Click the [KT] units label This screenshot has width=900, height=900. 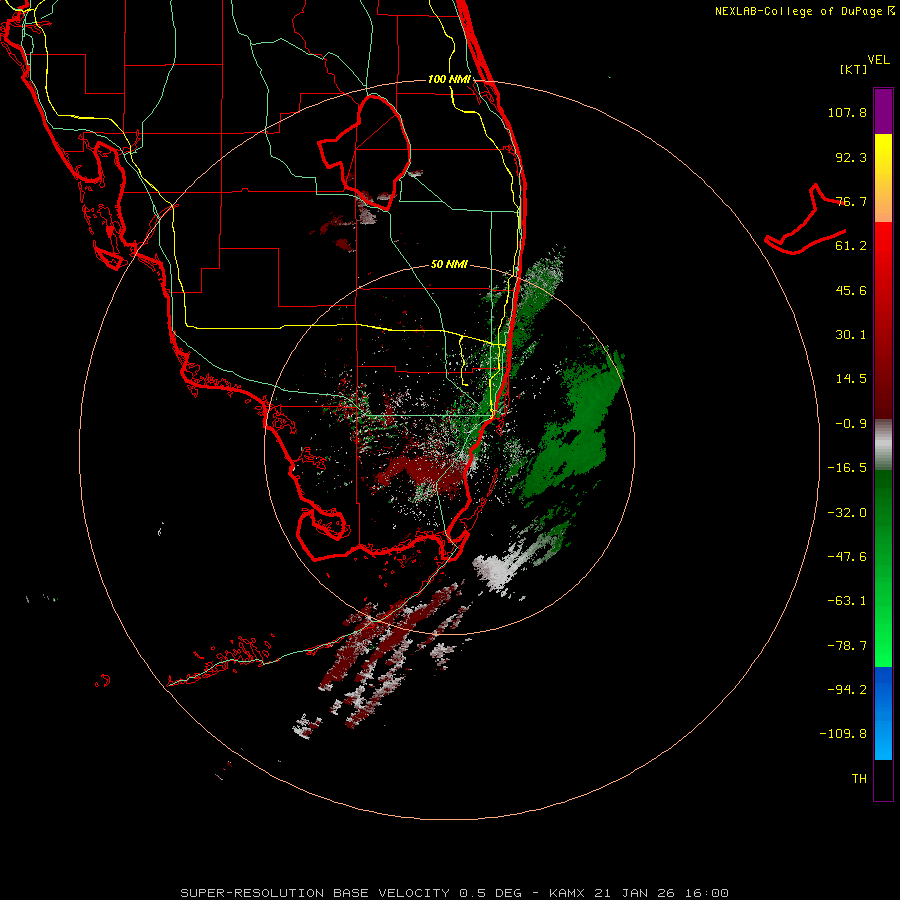854,69
